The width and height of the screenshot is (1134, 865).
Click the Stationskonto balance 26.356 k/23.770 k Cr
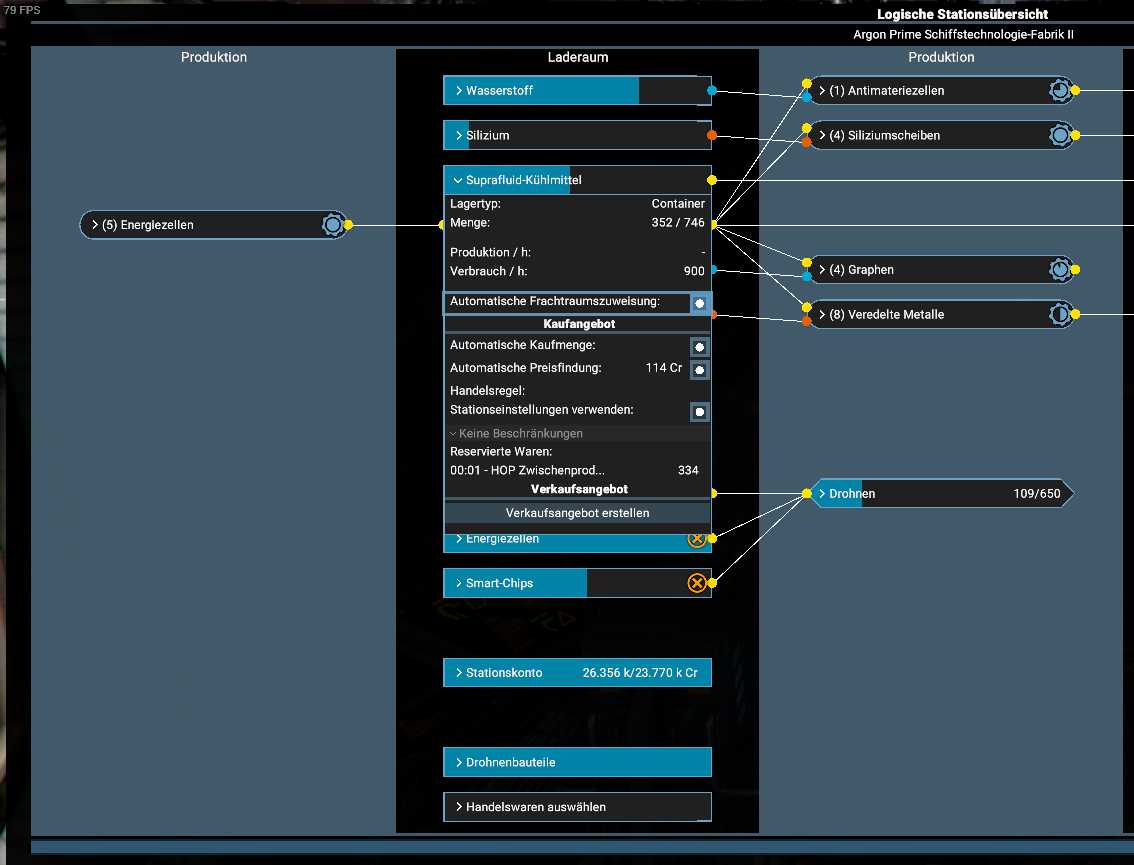coord(640,673)
